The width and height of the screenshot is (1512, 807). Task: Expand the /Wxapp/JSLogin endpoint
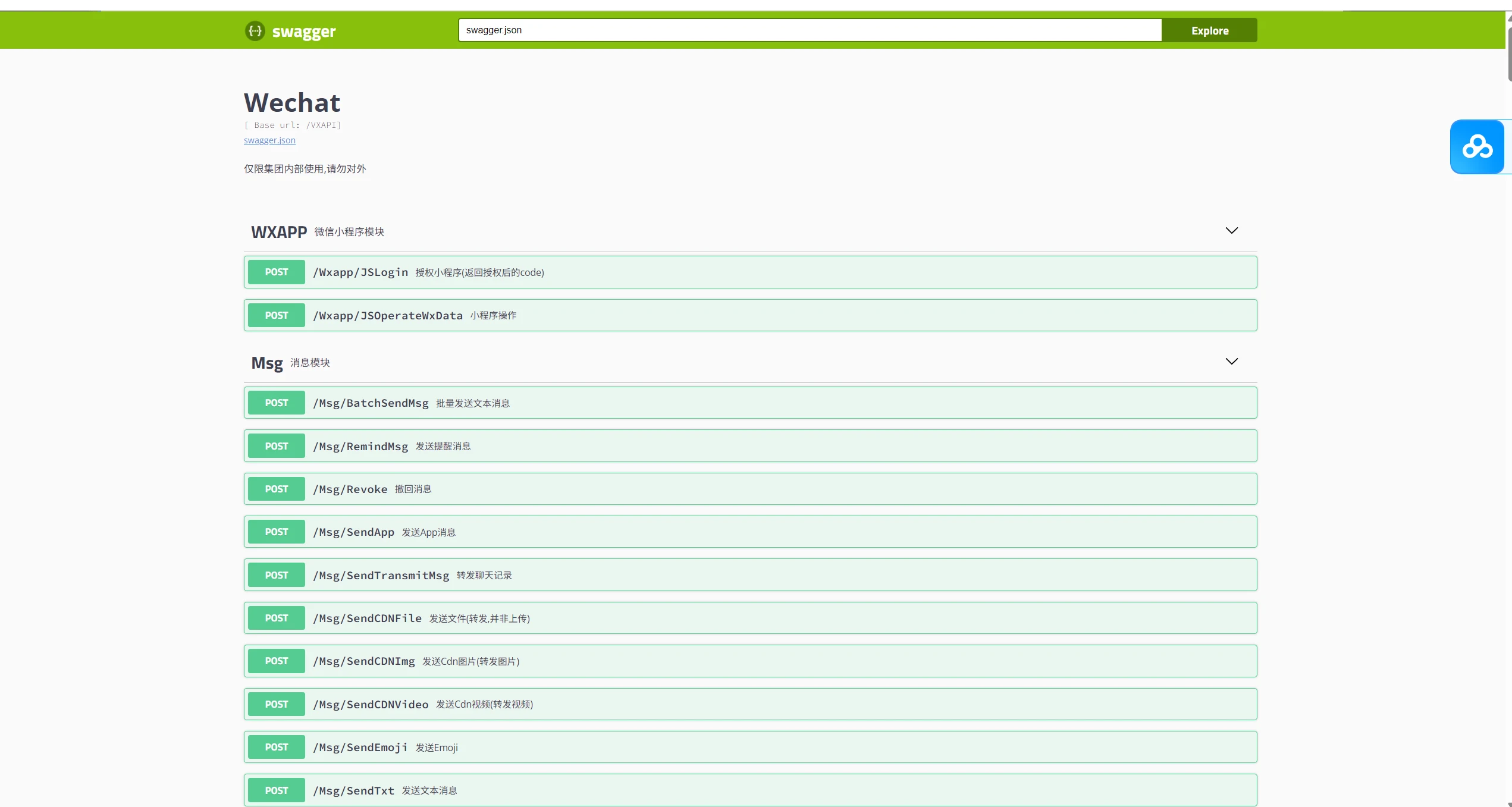[x=360, y=272]
